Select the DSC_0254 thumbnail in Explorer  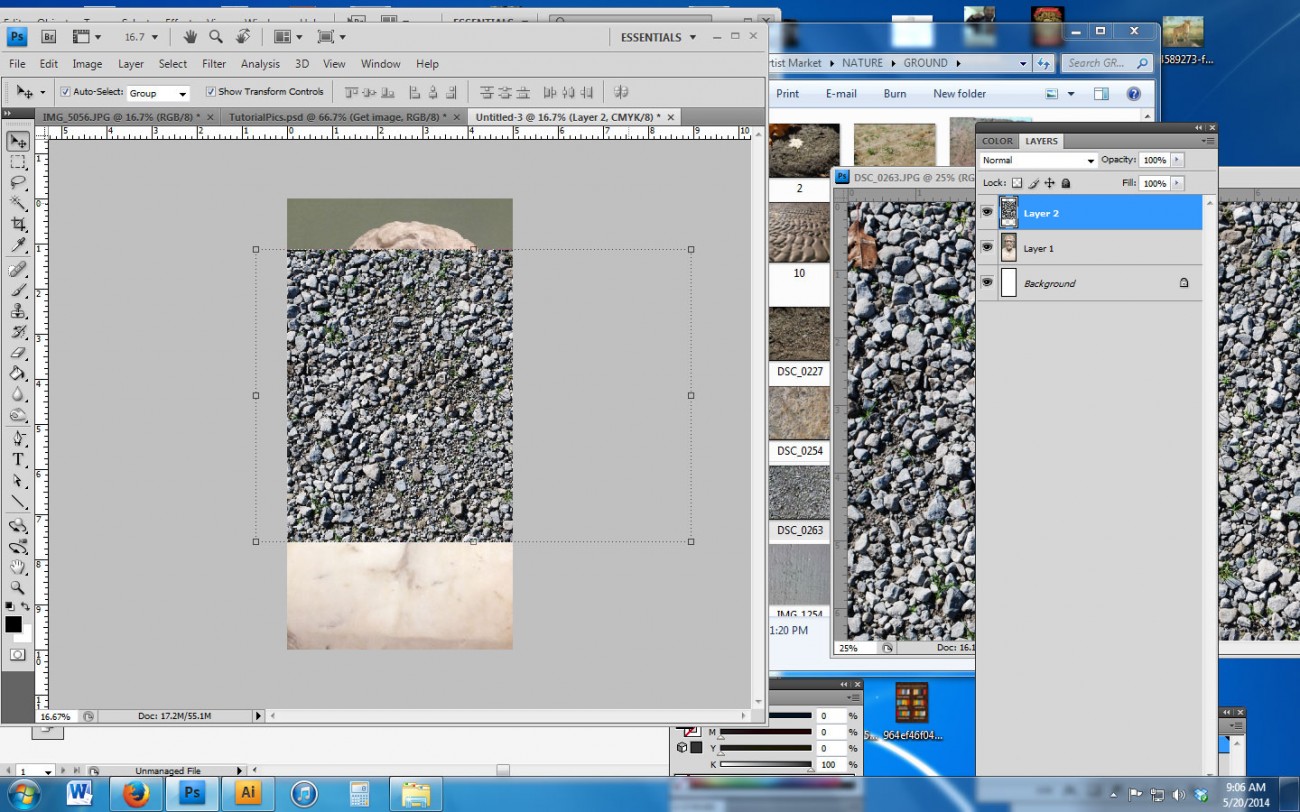[x=798, y=411]
